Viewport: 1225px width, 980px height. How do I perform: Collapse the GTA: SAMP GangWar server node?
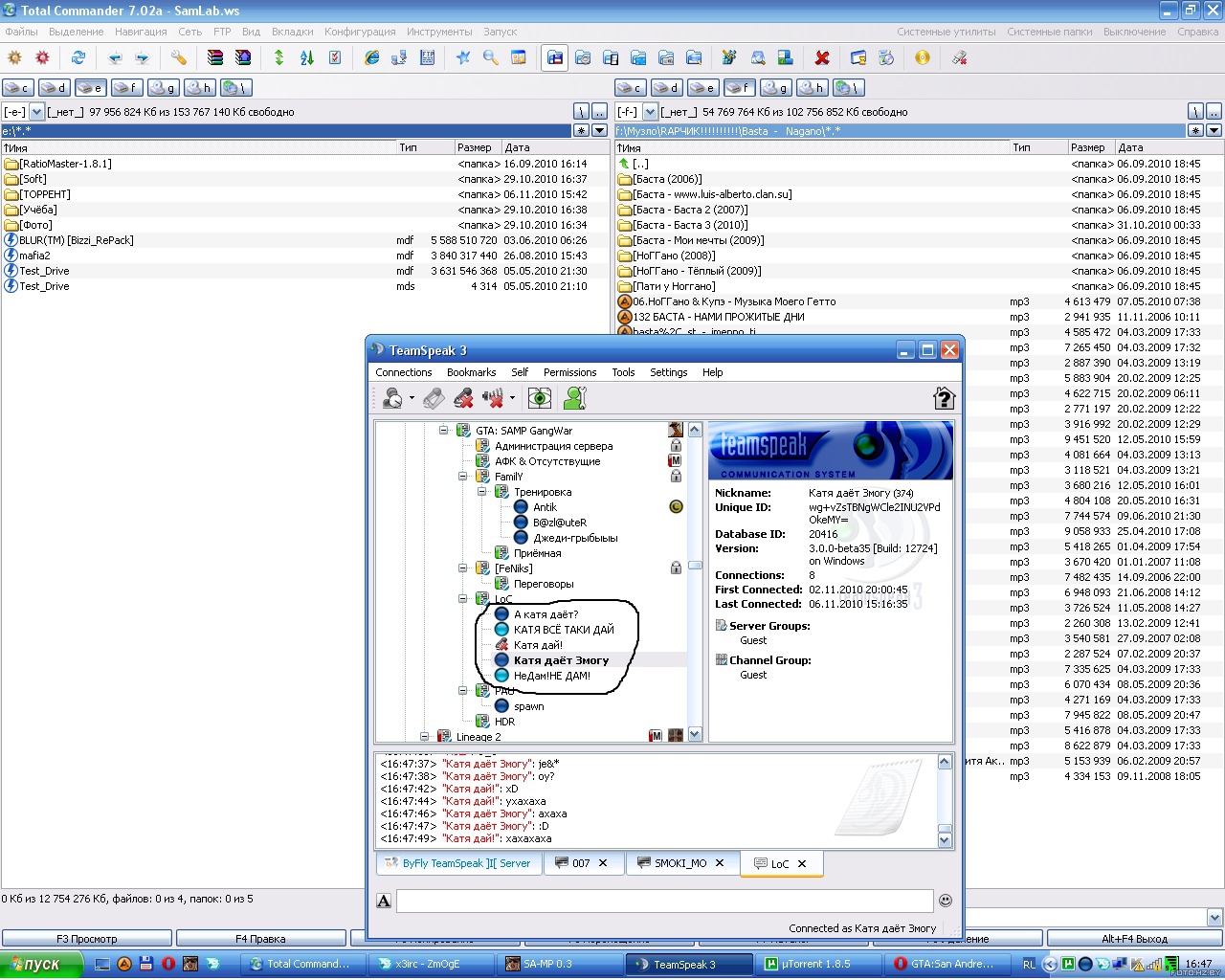click(443, 431)
